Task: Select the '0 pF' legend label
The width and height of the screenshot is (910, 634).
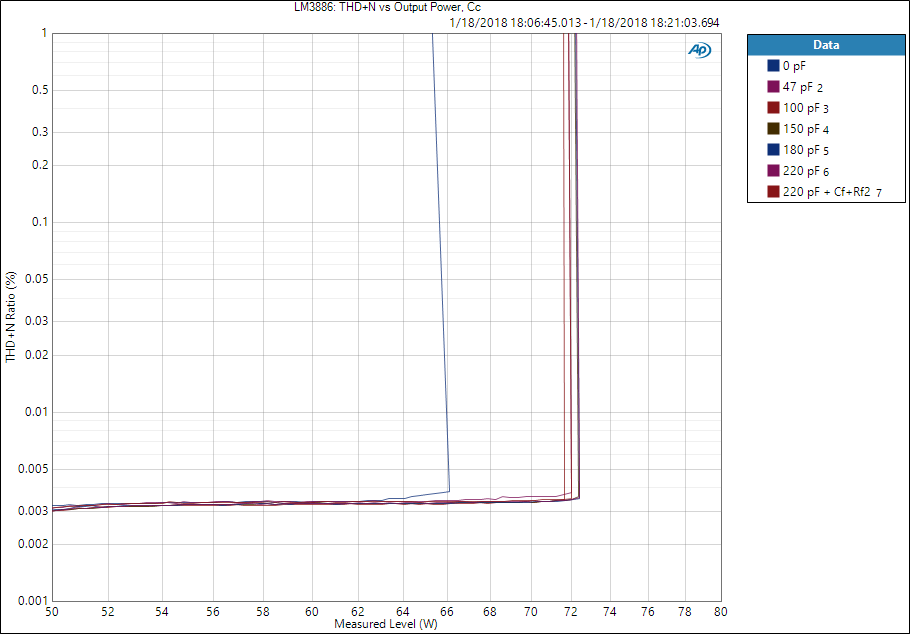Action: pos(795,66)
